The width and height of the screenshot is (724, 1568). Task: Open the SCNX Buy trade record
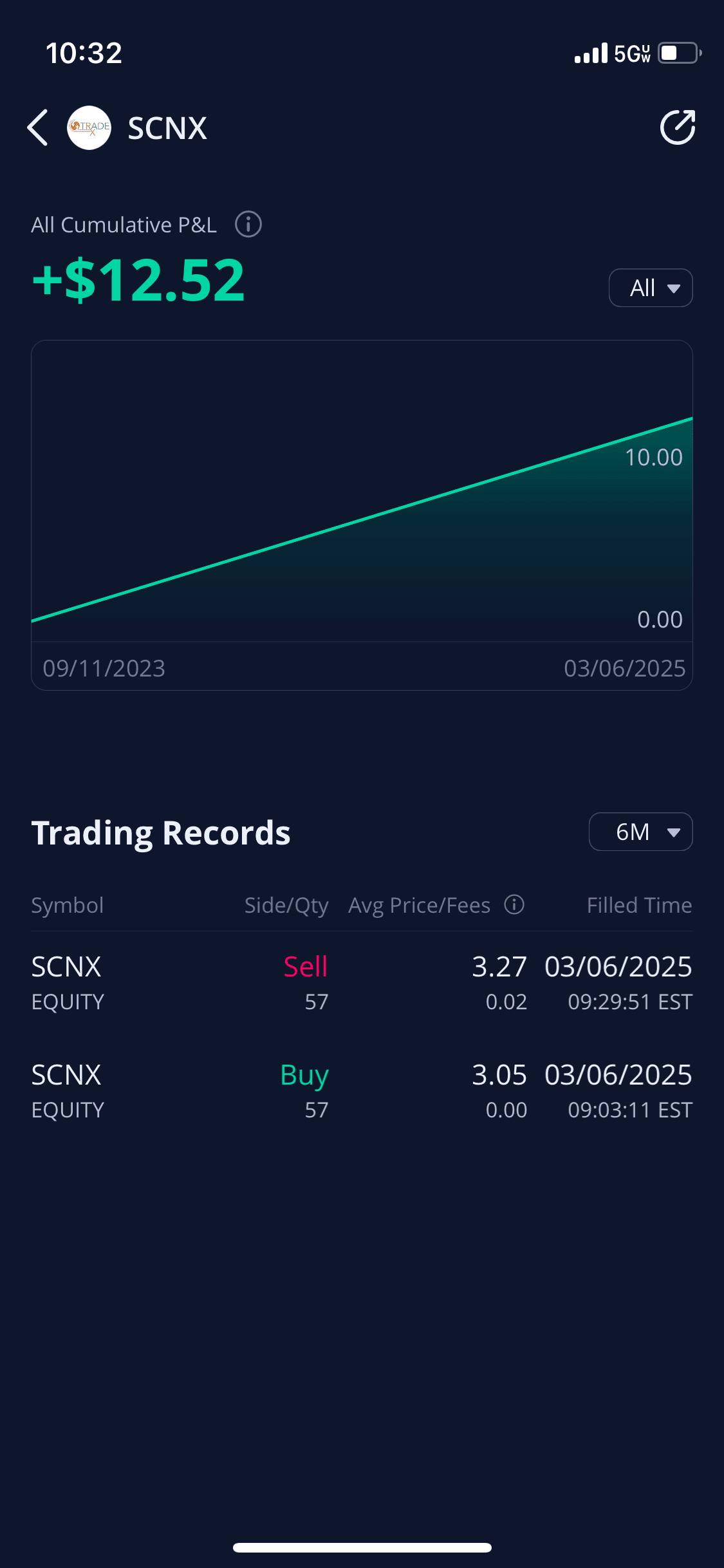362,1091
